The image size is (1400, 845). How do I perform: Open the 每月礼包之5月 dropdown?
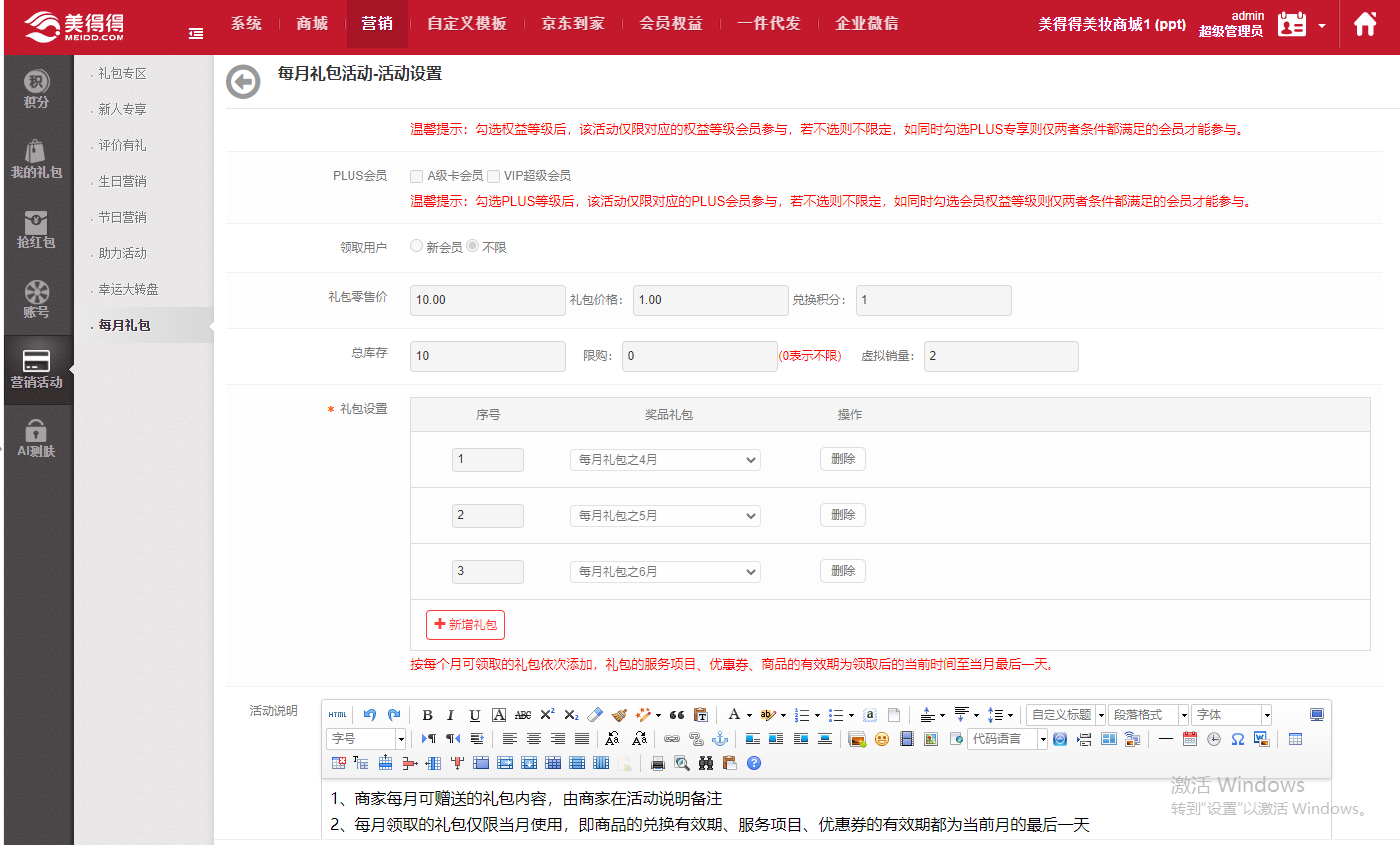[665, 516]
